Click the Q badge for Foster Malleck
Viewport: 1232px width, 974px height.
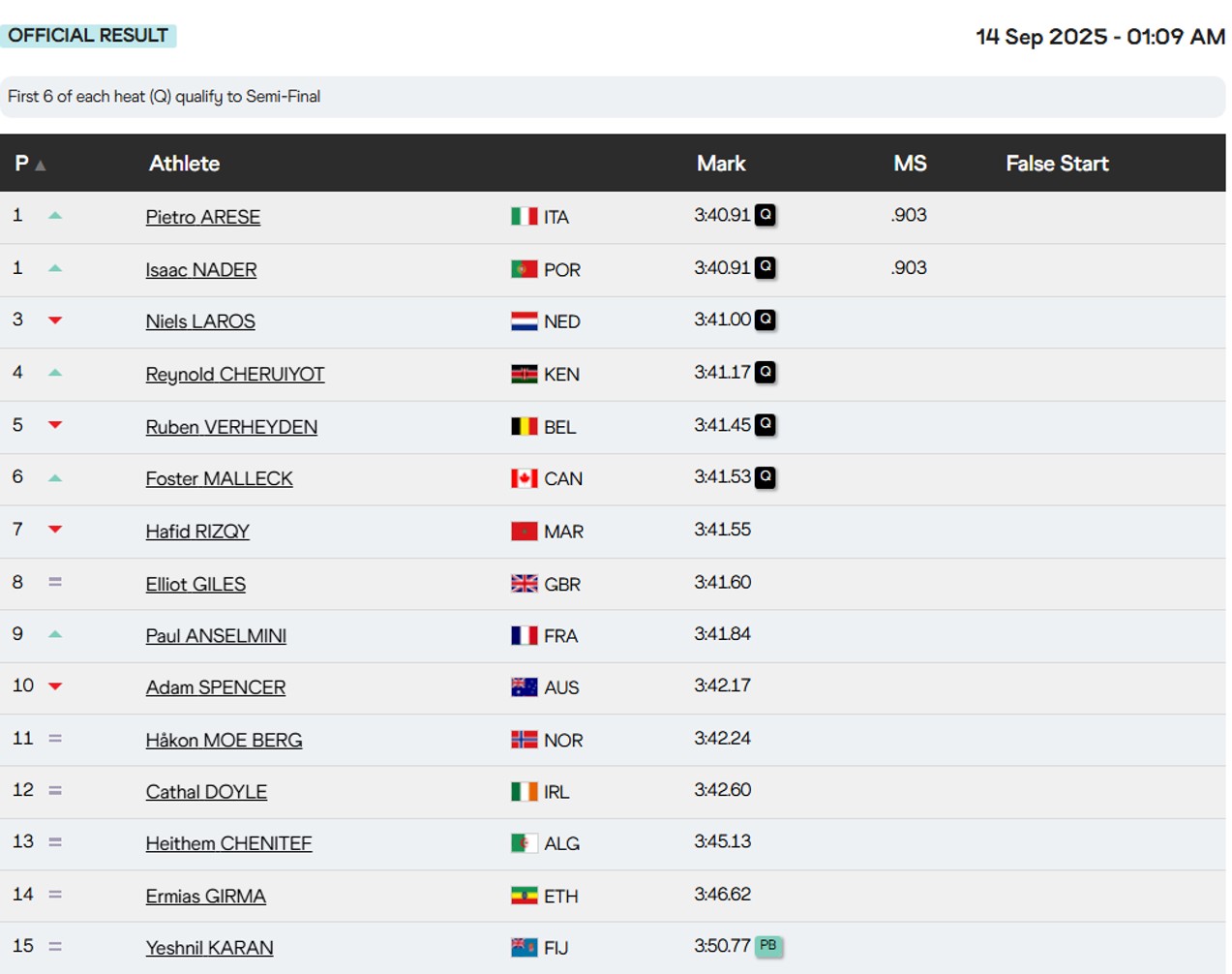(x=765, y=477)
